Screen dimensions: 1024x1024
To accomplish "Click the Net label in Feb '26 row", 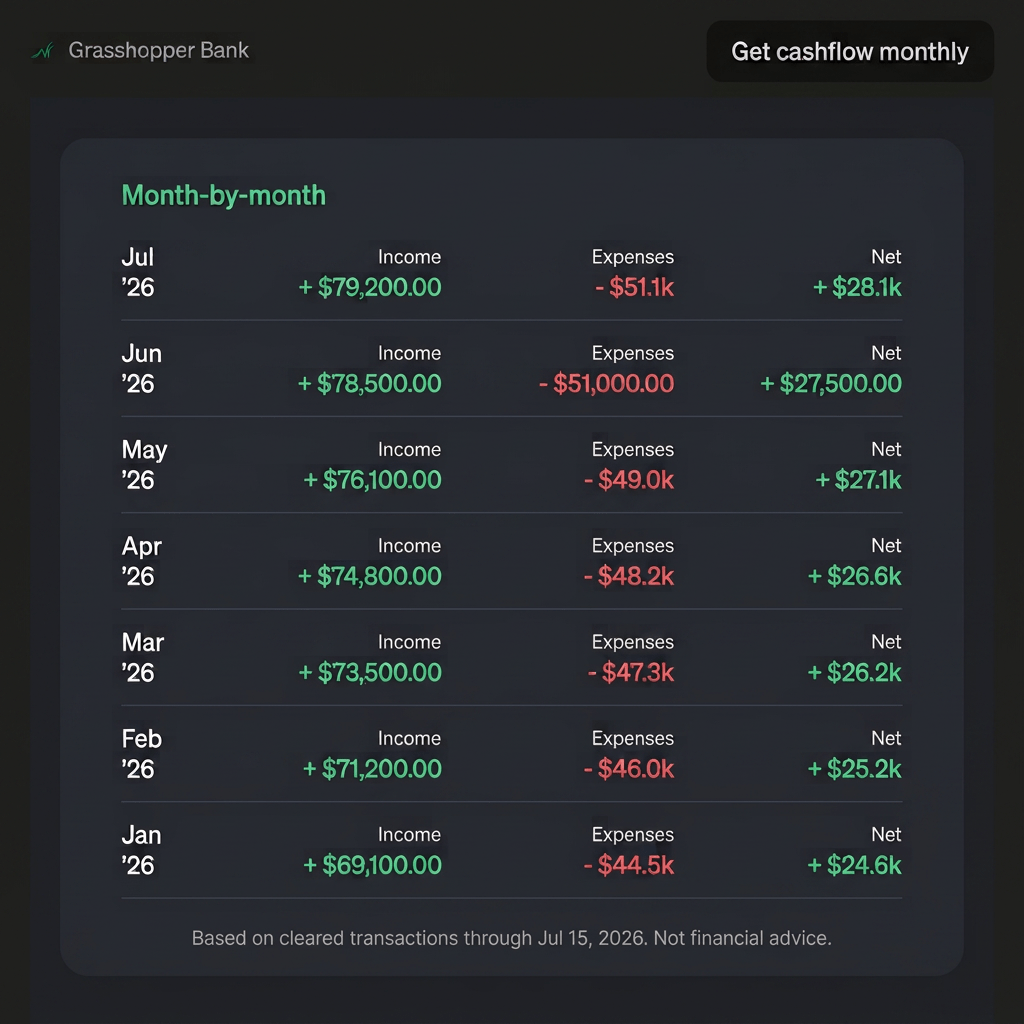I will pyautogui.click(x=886, y=738).
